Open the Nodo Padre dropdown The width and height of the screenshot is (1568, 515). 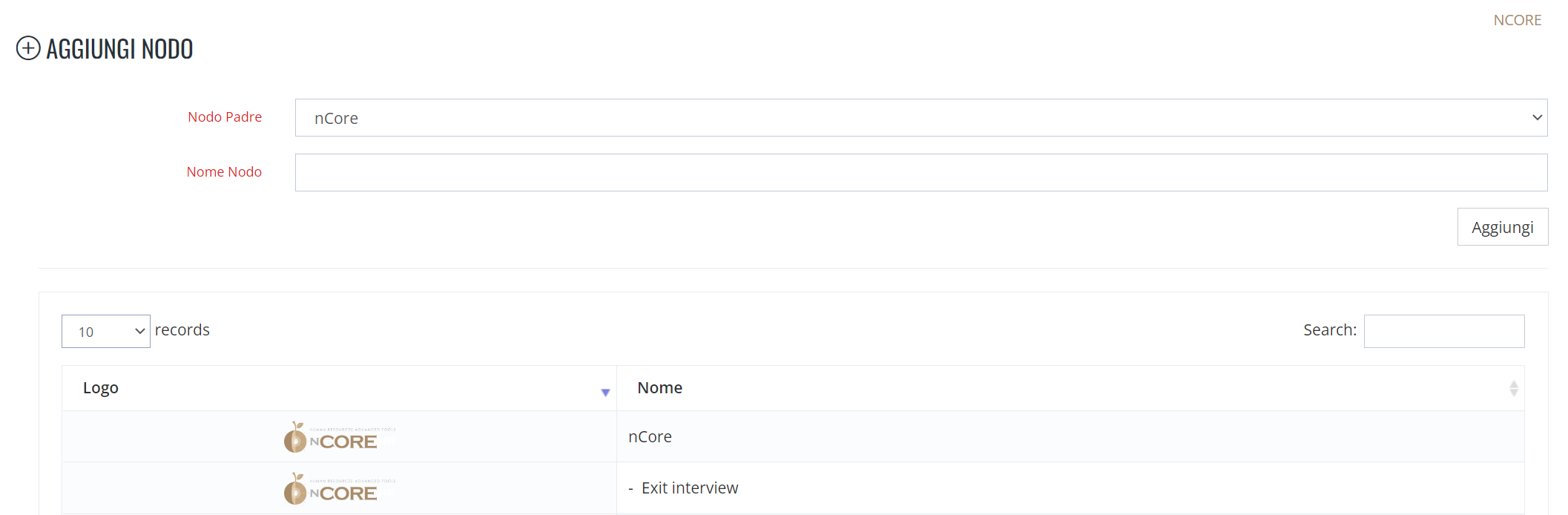921,118
